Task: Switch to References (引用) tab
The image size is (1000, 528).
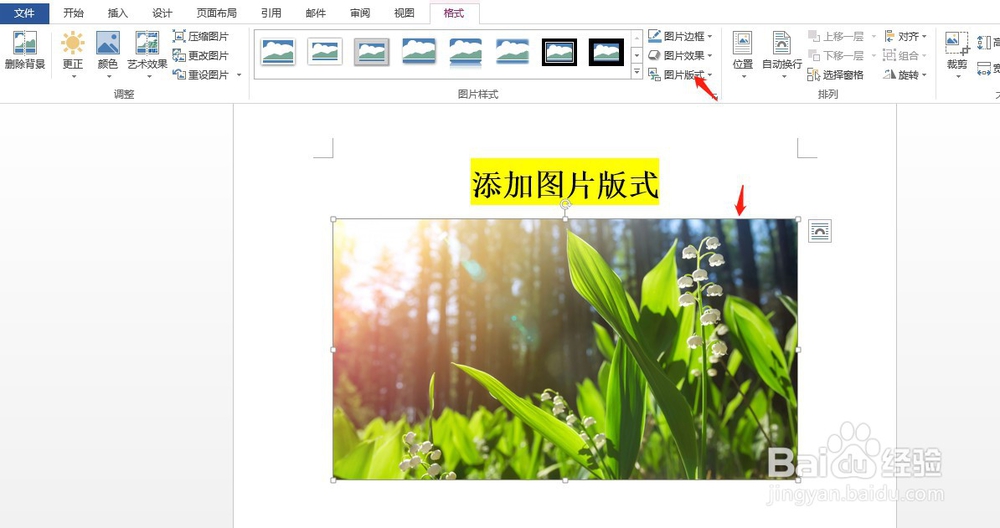Action: click(x=271, y=13)
